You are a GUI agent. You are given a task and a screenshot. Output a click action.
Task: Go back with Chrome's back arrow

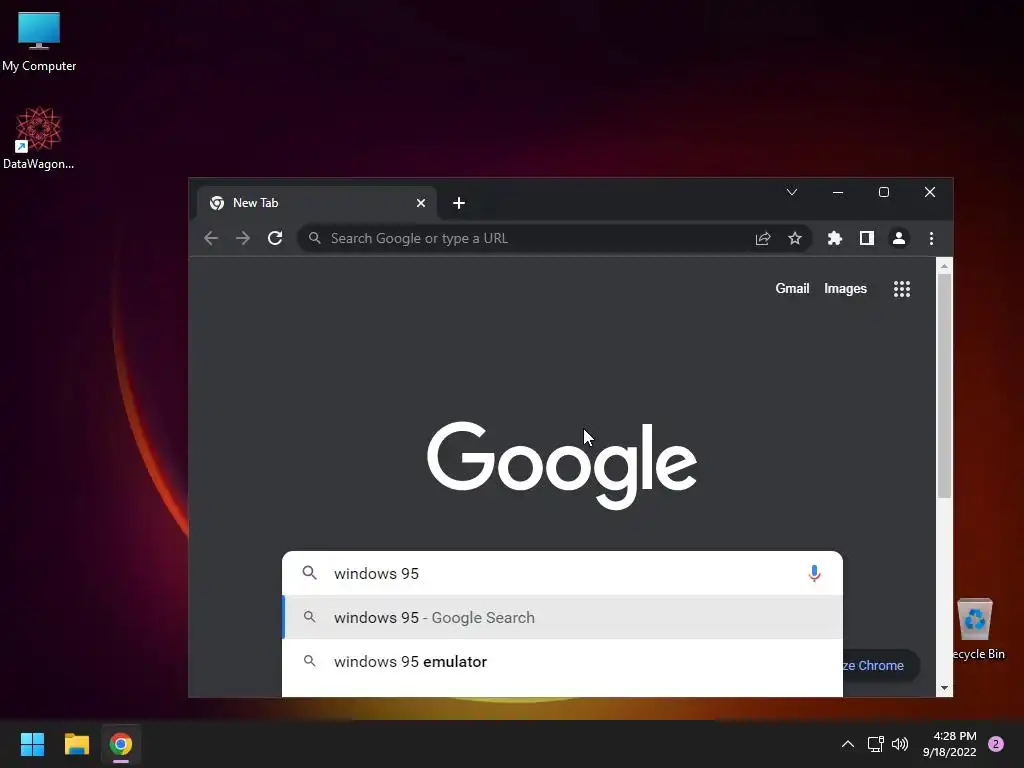211,238
